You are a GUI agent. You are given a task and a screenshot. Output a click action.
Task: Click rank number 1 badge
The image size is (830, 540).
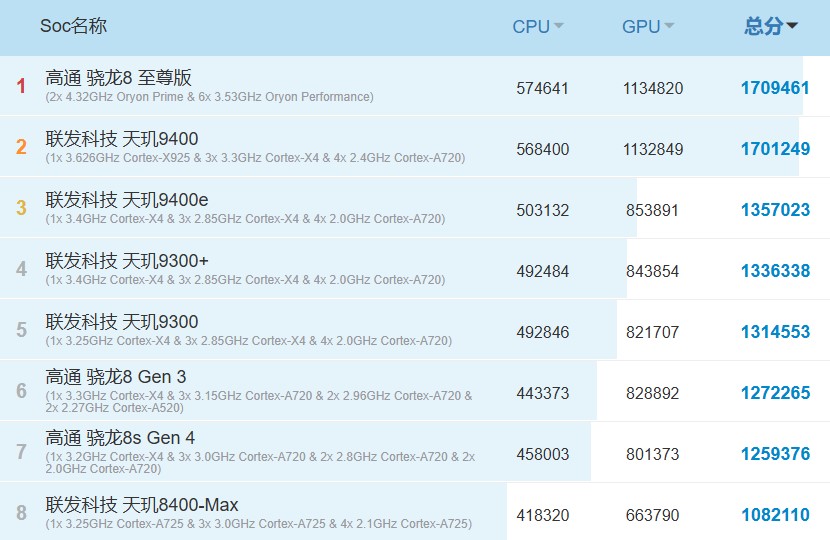point(21,86)
